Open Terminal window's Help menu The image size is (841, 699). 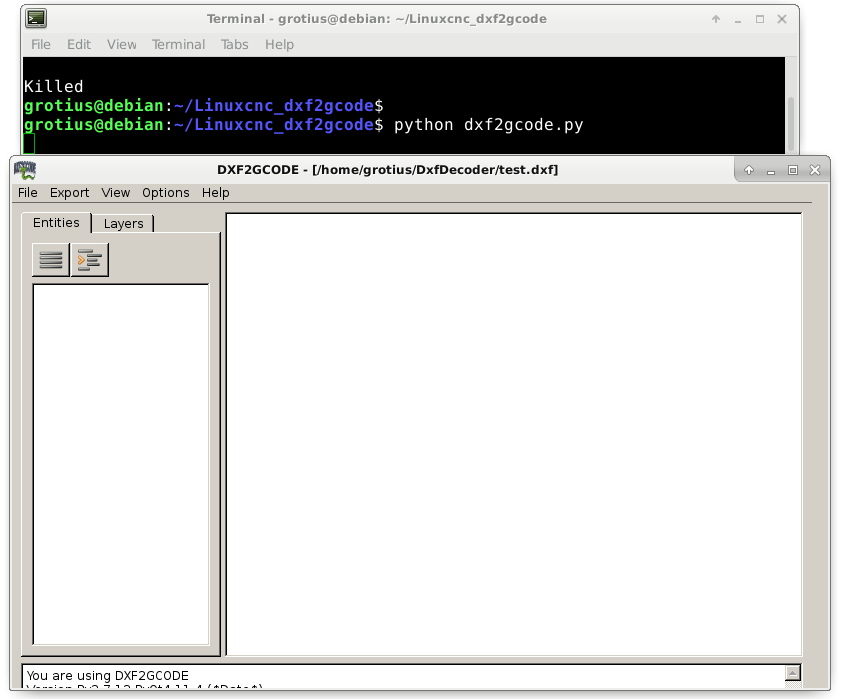pyautogui.click(x=279, y=45)
